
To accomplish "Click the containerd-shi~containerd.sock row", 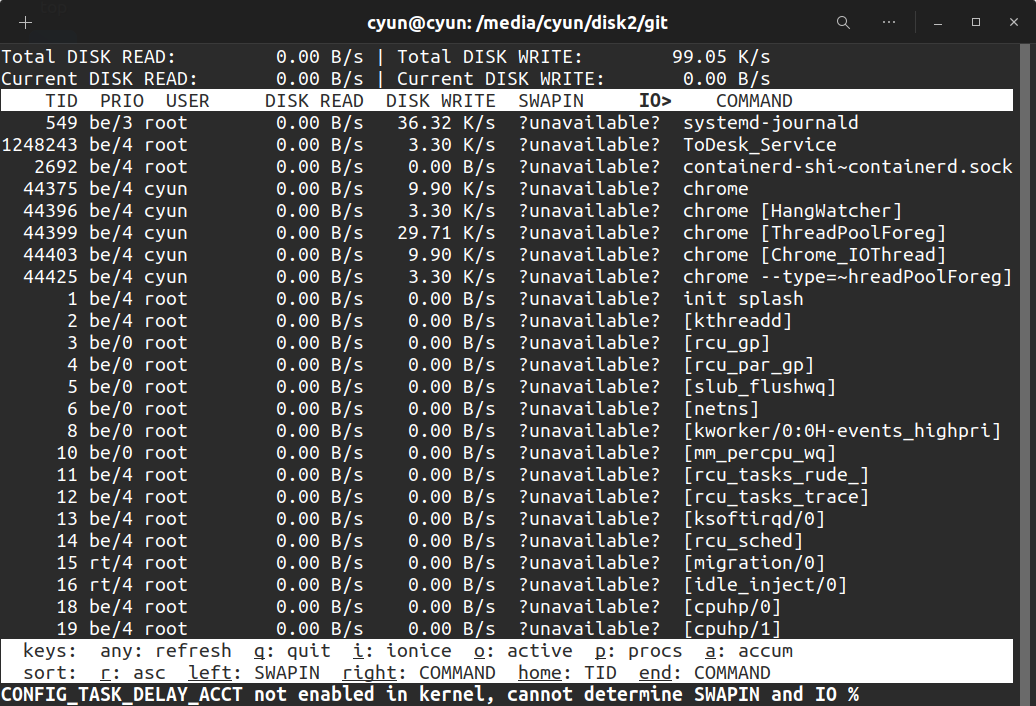I will [x=507, y=166].
